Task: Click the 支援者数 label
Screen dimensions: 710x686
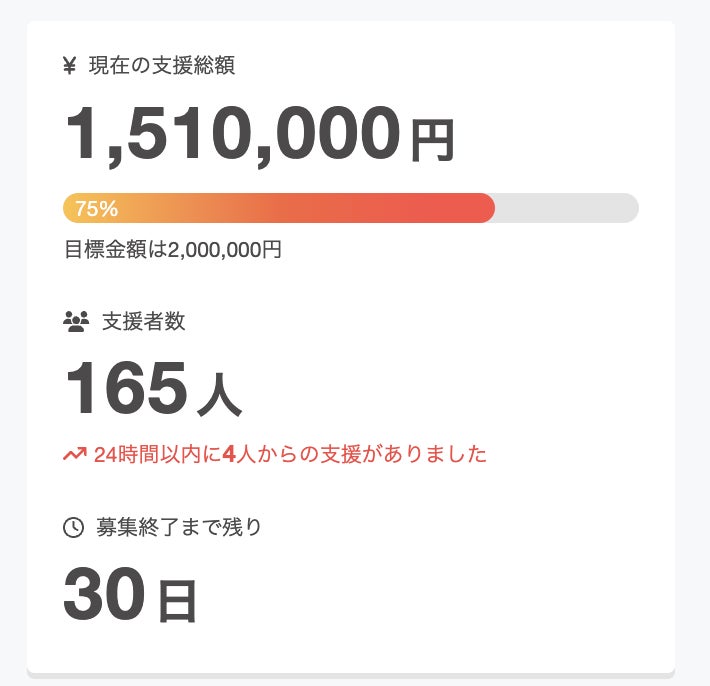Action: pyautogui.click(x=143, y=321)
